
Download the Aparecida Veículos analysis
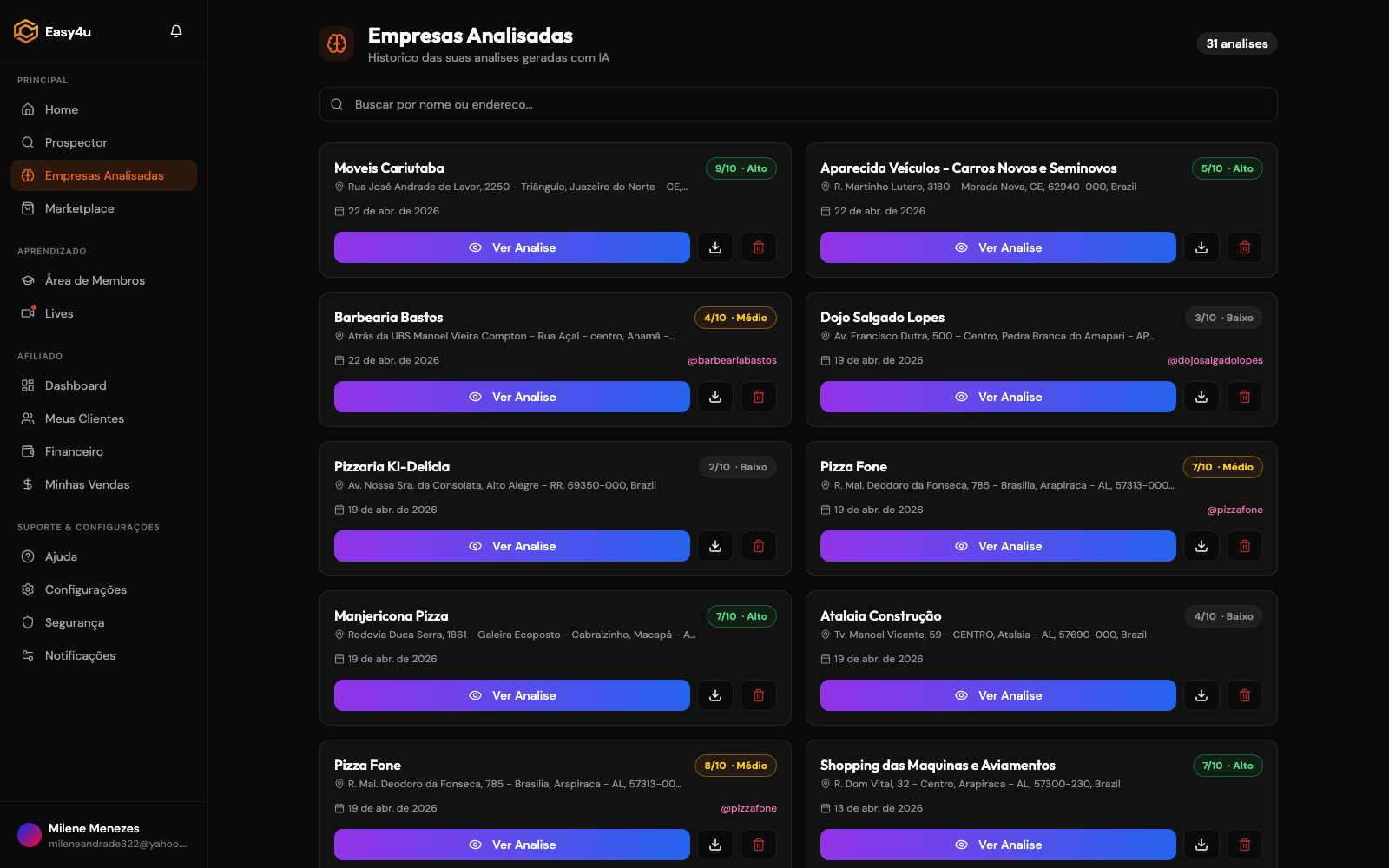pos(1201,247)
